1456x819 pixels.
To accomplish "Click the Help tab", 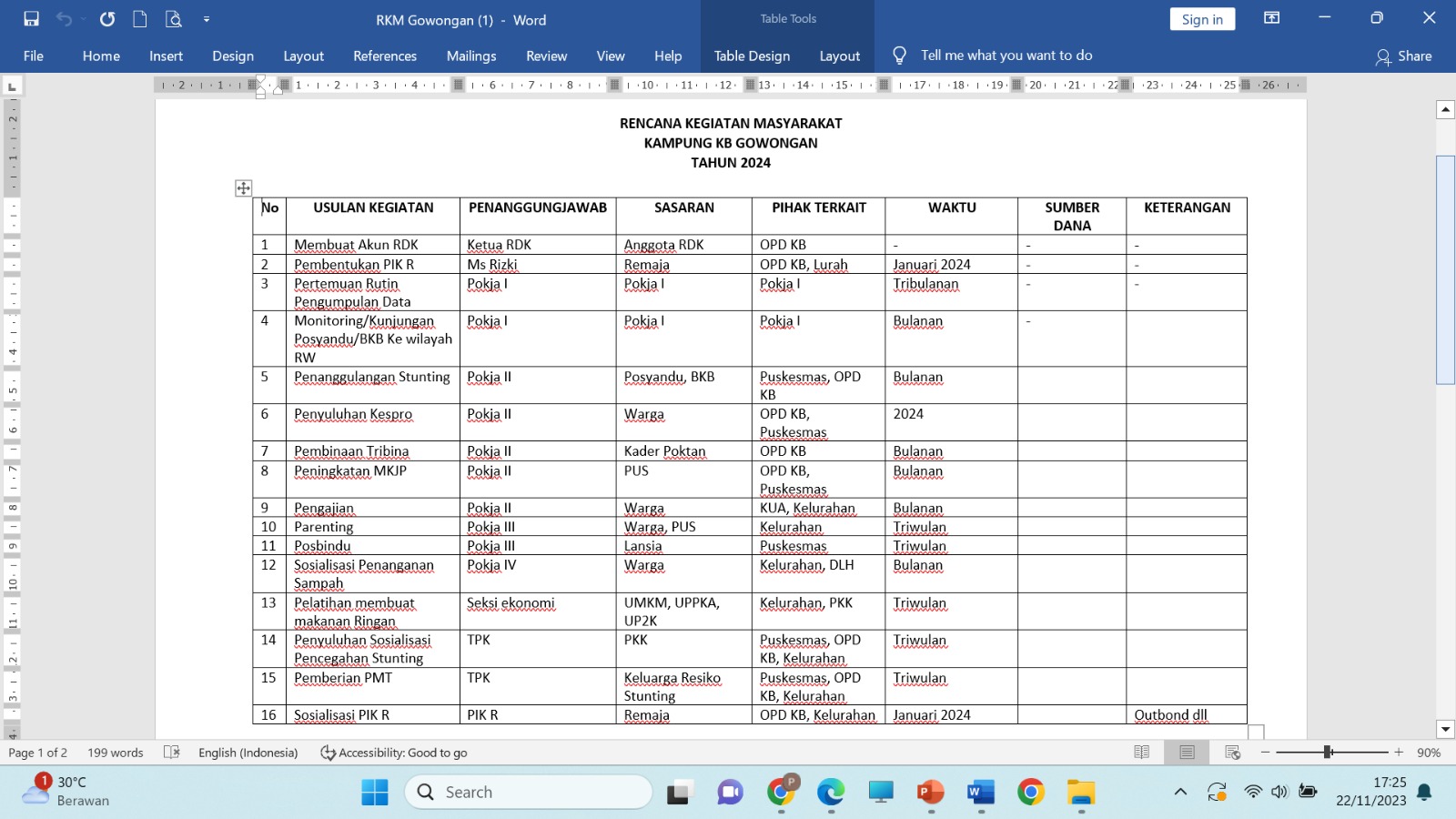I will click(x=668, y=56).
